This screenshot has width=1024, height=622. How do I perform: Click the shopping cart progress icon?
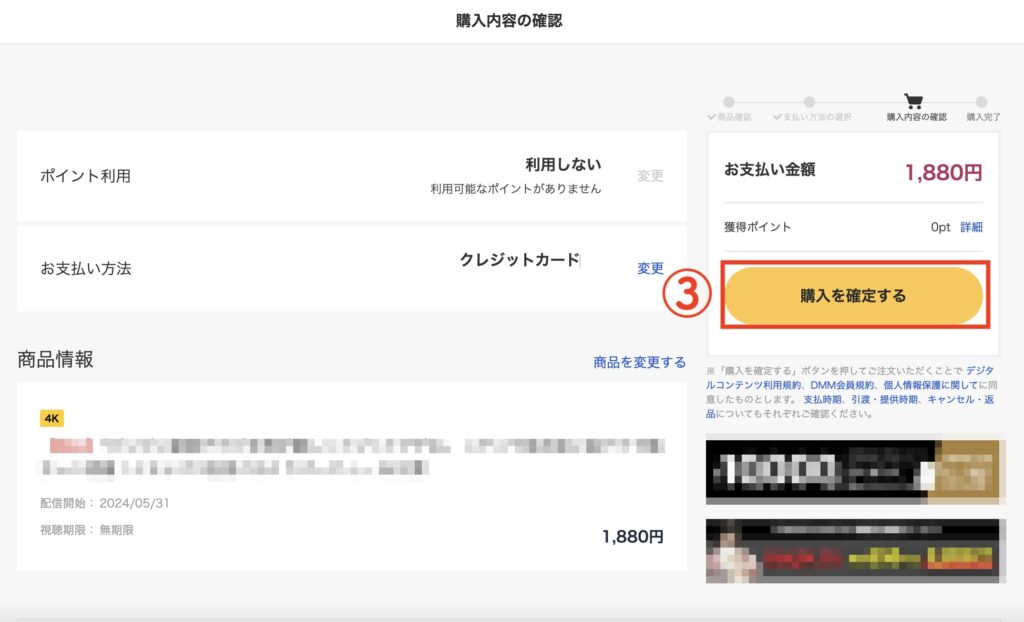(x=913, y=101)
